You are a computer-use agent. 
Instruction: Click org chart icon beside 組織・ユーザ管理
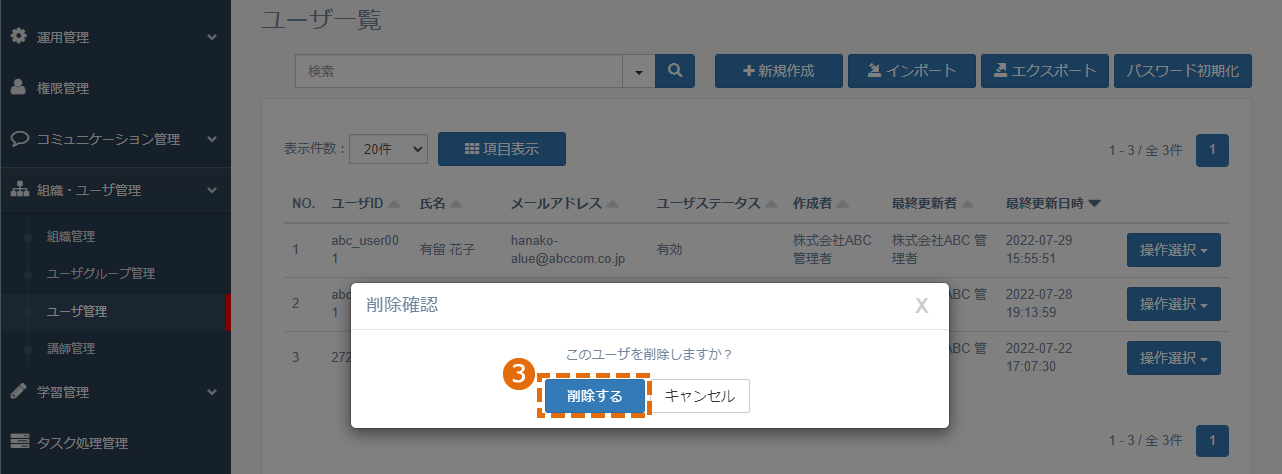(19, 189)
